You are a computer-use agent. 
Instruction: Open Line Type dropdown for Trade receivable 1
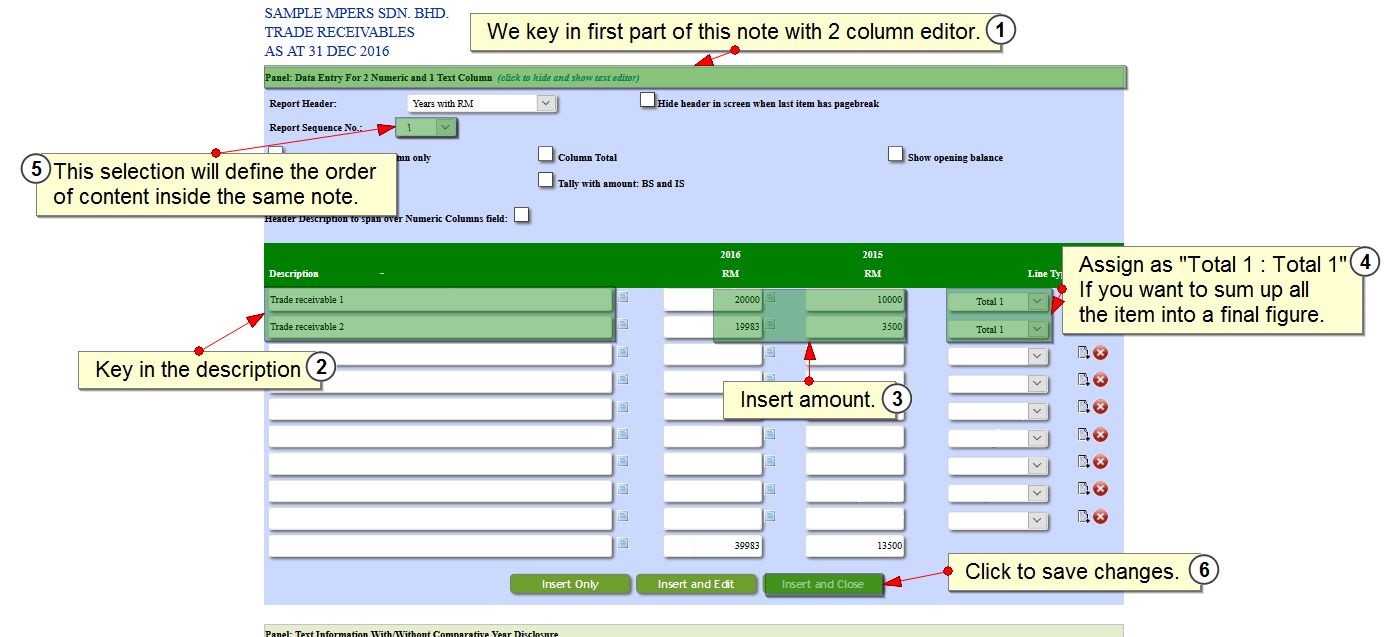pyautogui.click(x=997, y=301)
